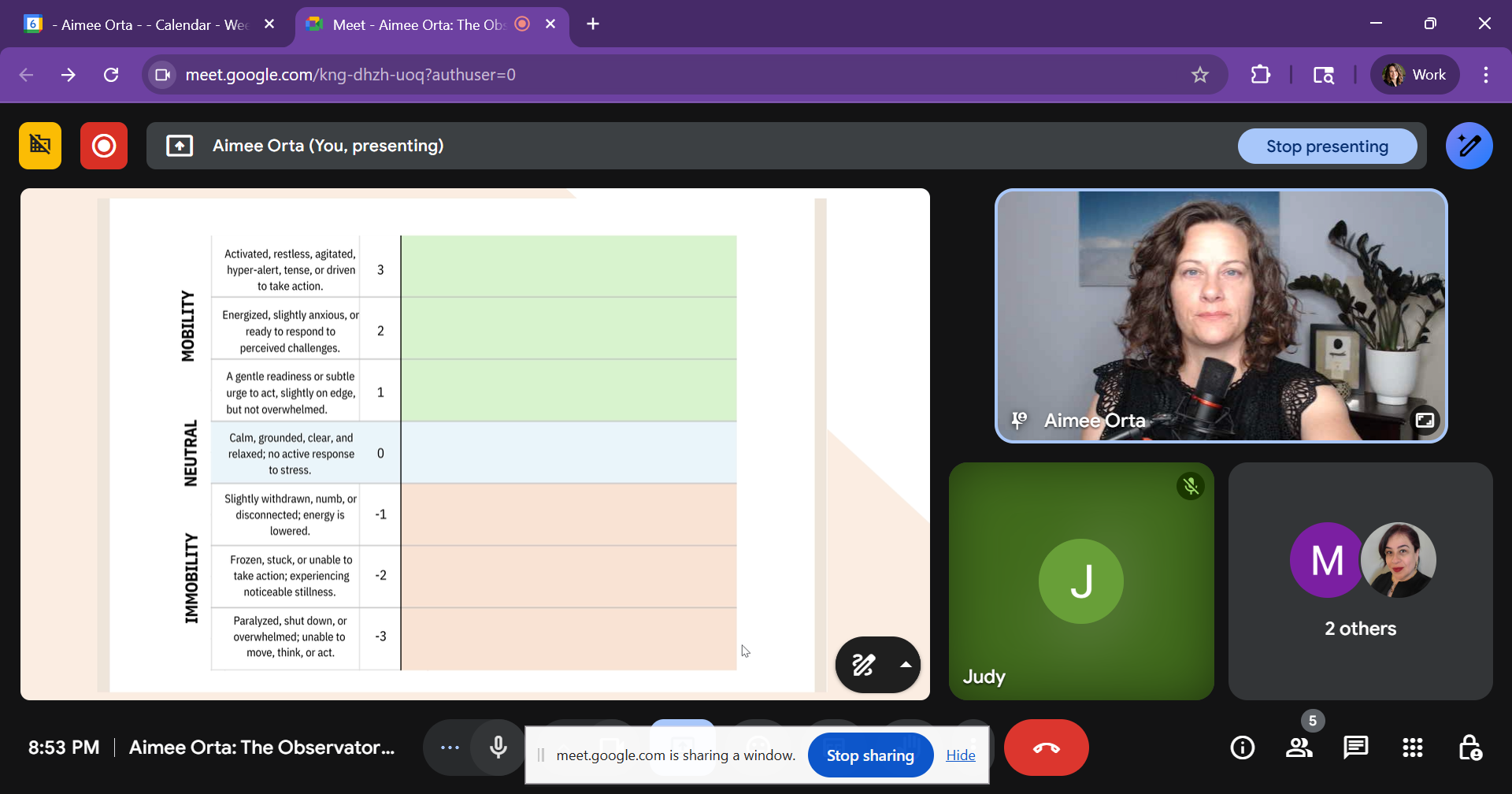
Task: Bookmark this page with the star
Action: point(1199,75)
